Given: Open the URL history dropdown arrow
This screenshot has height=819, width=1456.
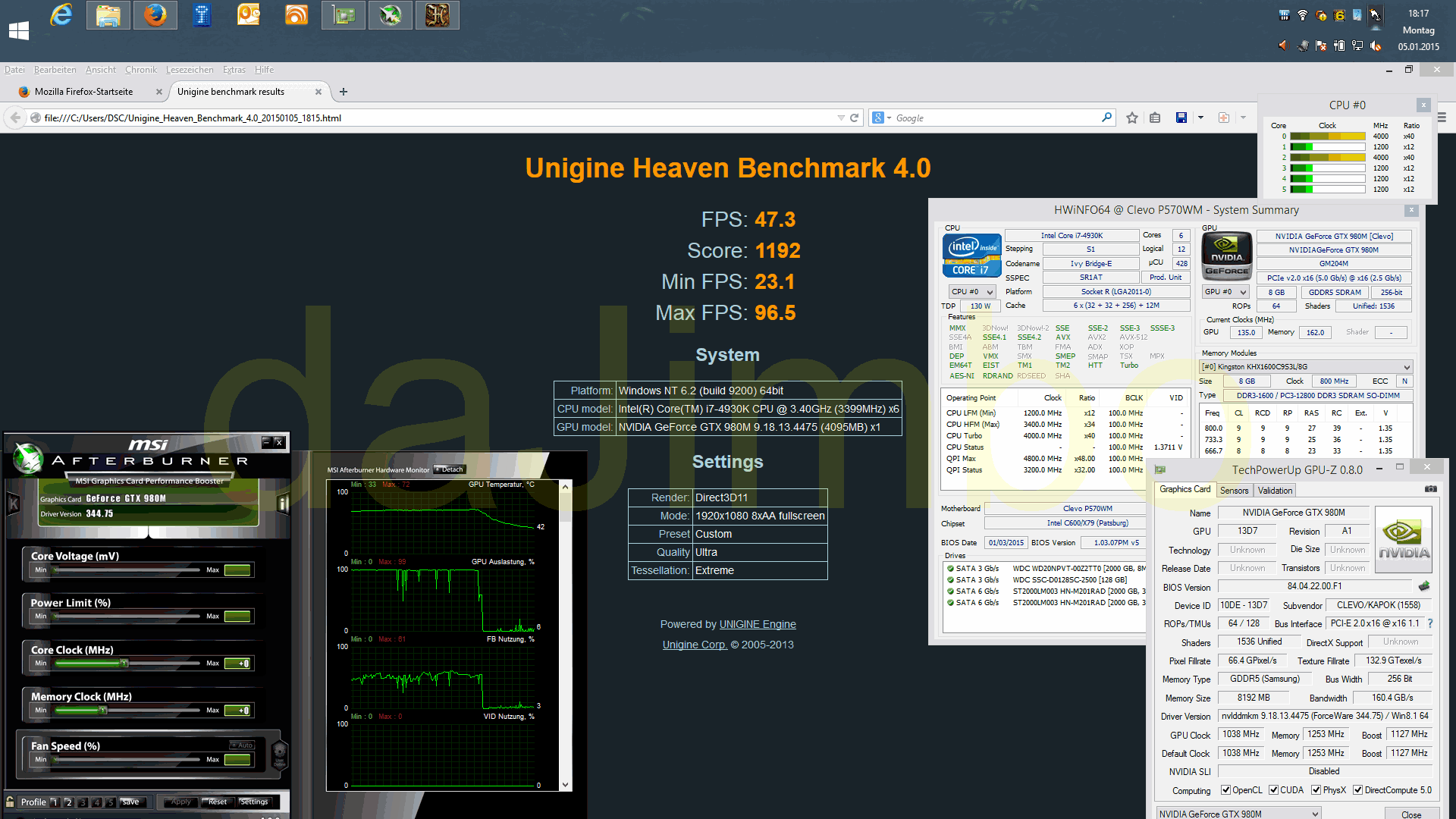Looking at the screenshot, I should click(840, 118).
